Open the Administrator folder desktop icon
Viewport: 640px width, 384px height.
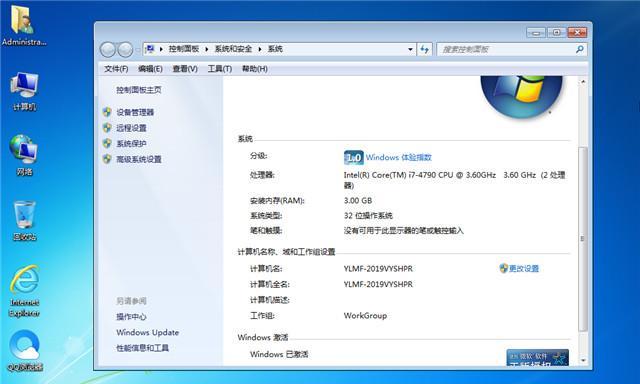pyautogui.click(x=23, y=24)
